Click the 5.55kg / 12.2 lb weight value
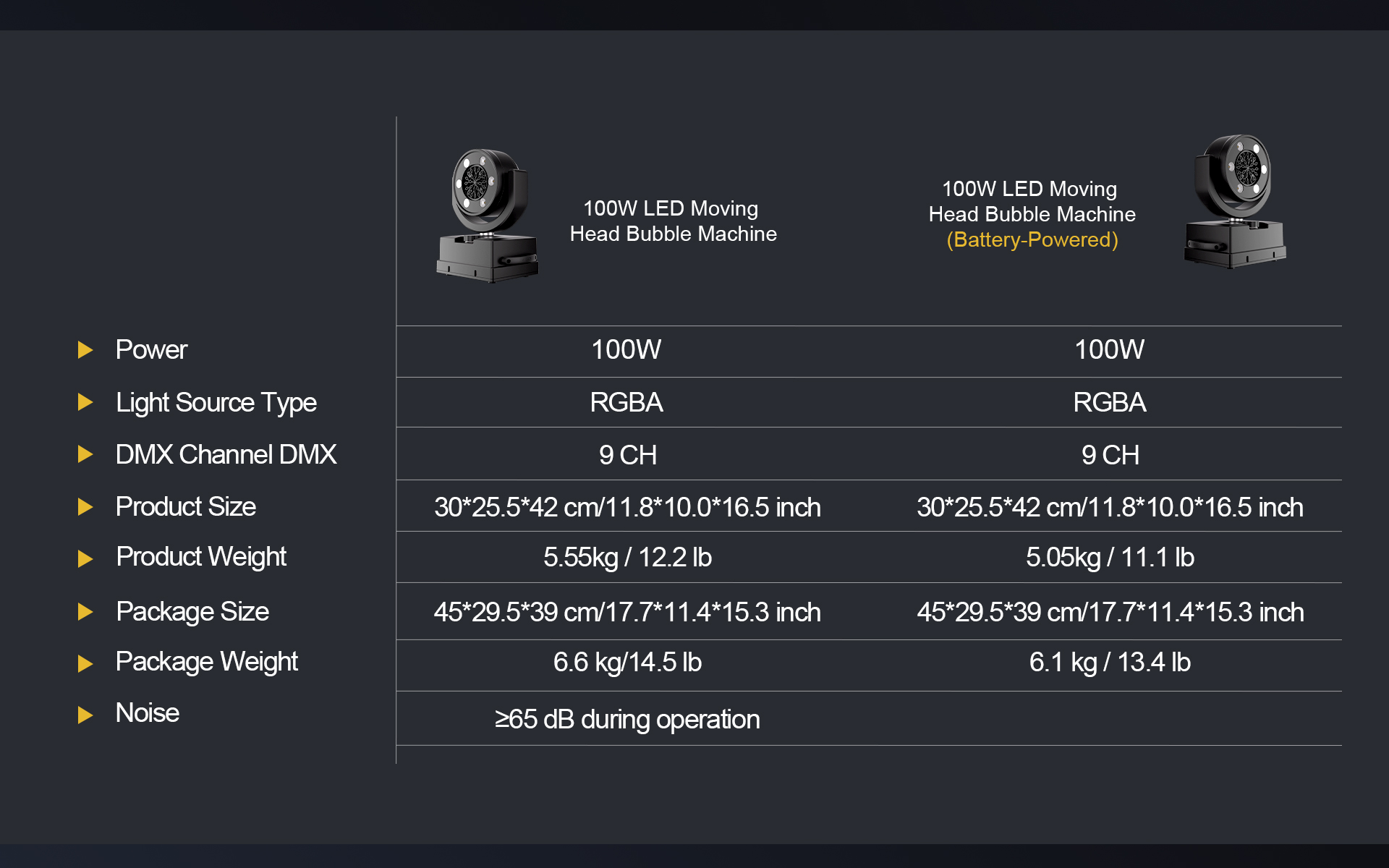This screenshot has width=1389, height=868. (x=627, y=557)
